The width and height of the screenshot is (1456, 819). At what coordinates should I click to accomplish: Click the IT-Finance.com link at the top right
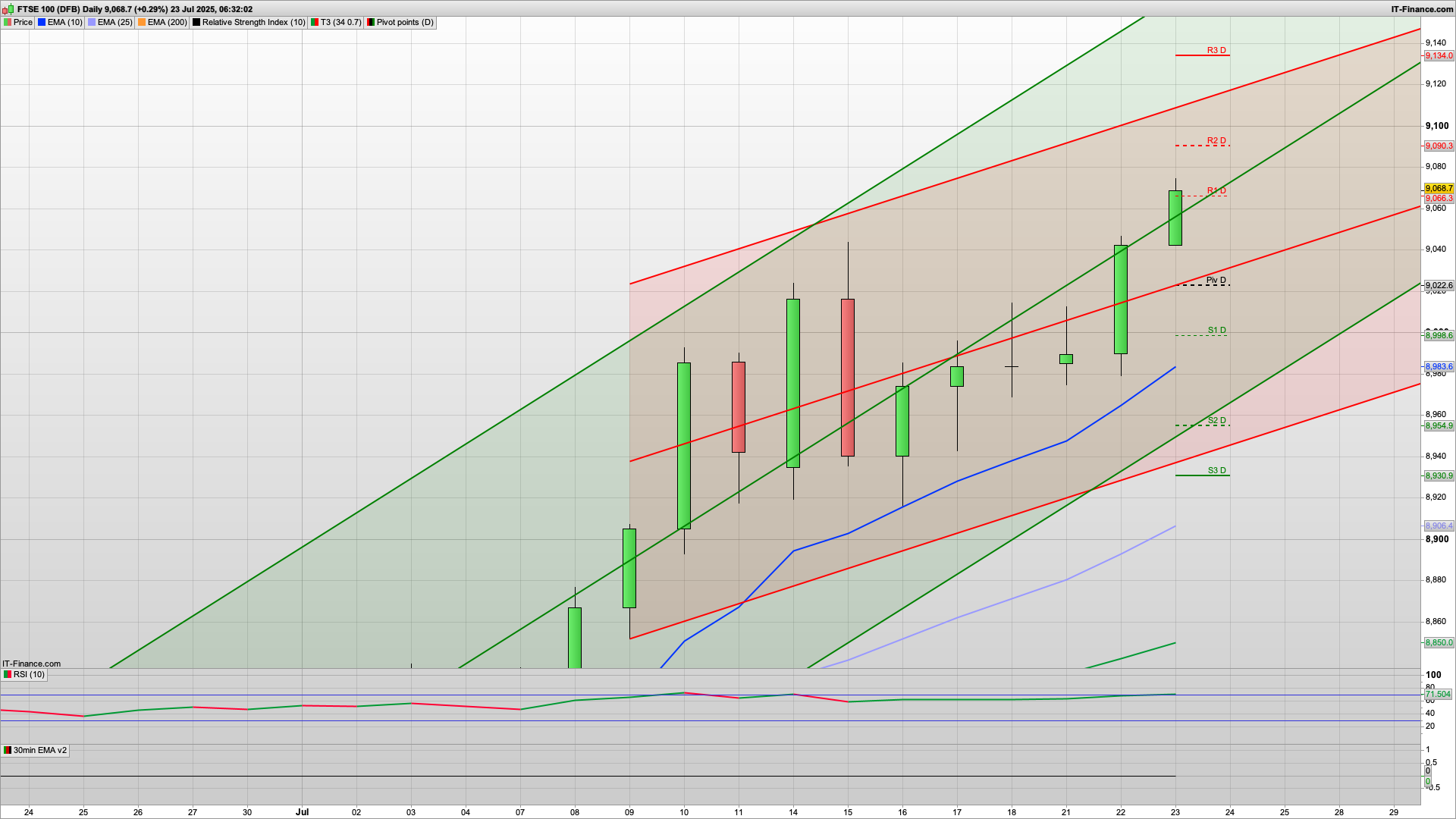pyautogui.click(x=1422, y=9)
